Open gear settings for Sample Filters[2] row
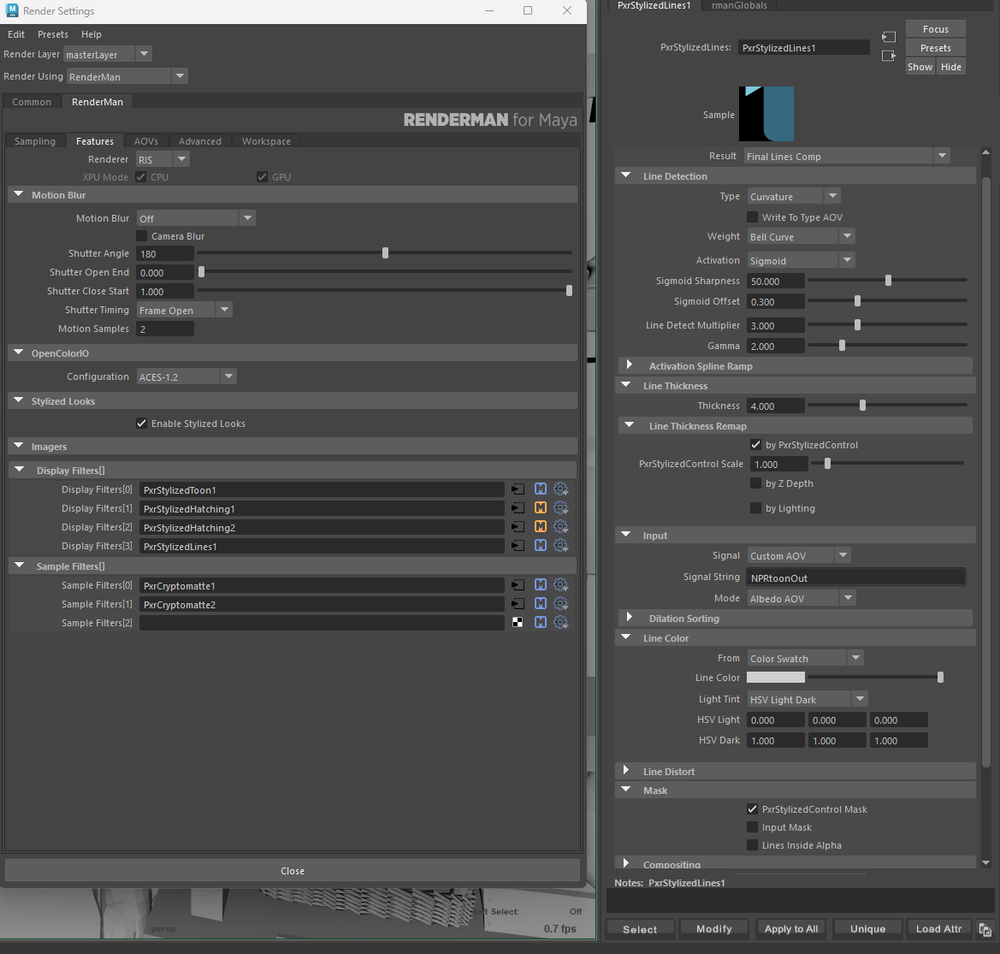1000x954 pixels. (x=561, y=622)
